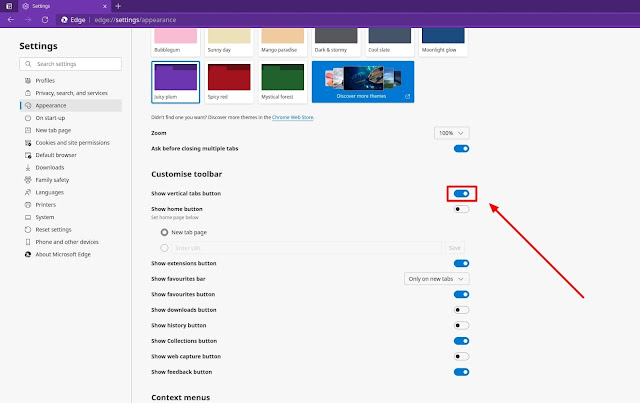
Task: Pick the Sunny day theme
Action: (229, 41)
